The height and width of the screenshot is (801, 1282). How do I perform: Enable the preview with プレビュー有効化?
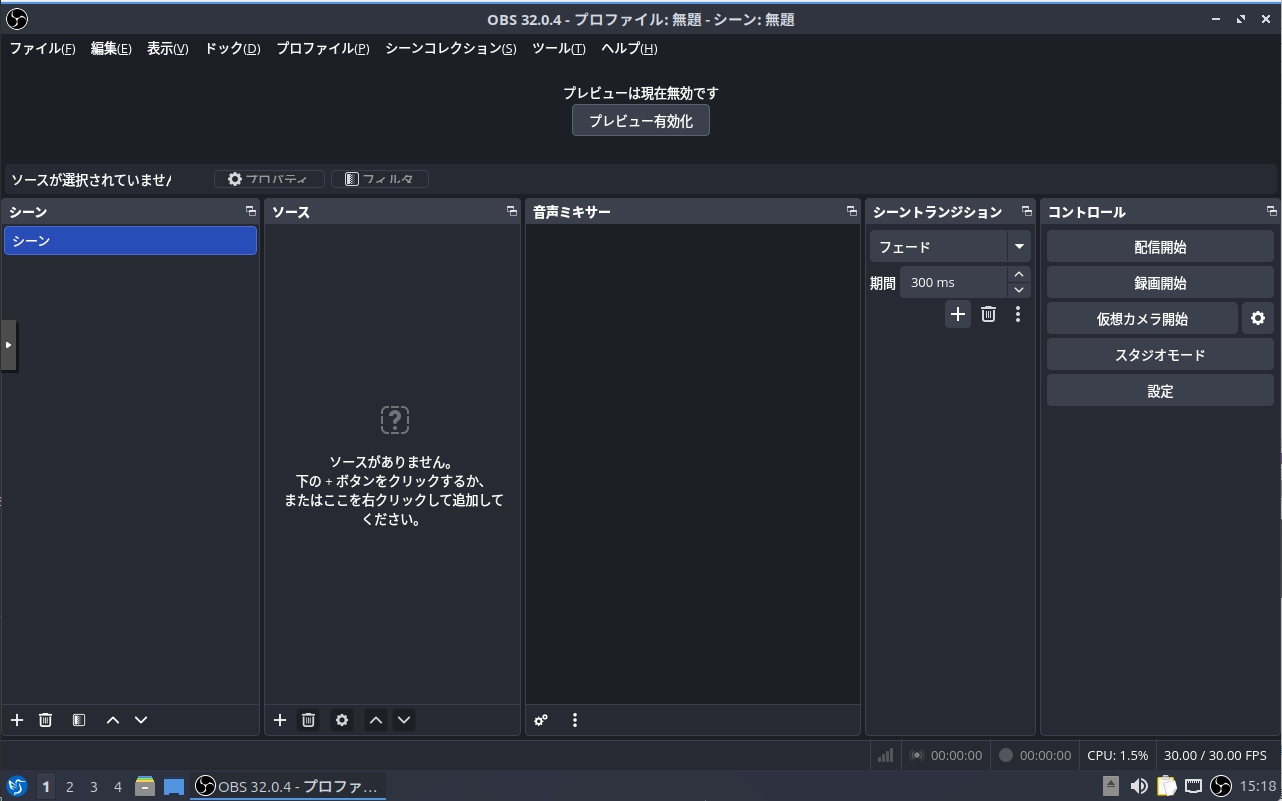pos(640,121)
